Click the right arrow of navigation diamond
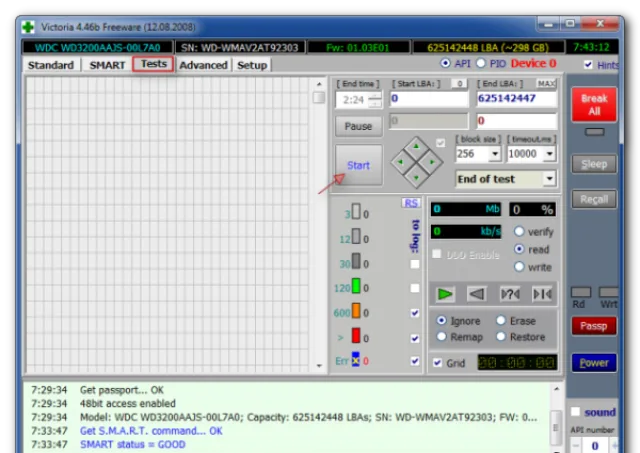Image resolution: width=640 pixels, height=453 pixels. point(432,162)
